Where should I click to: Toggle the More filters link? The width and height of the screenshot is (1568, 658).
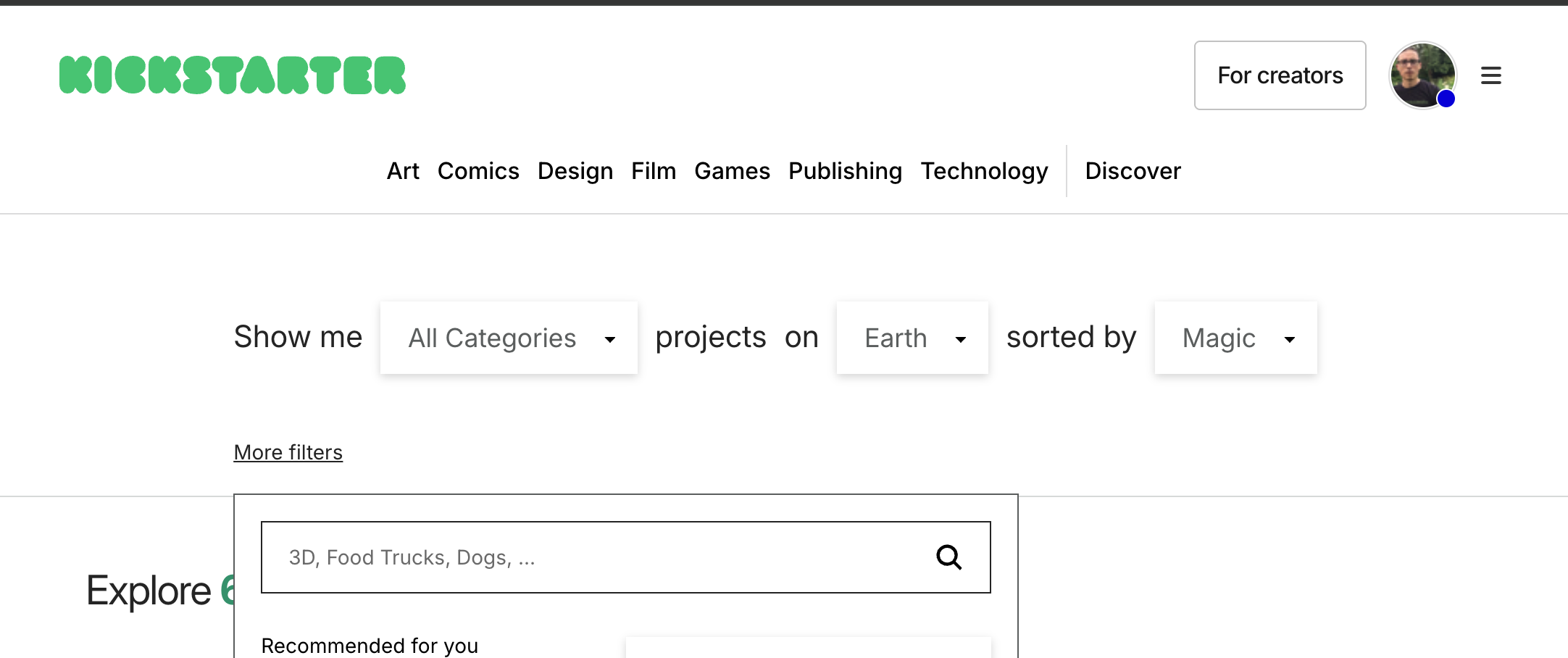(x=288, y=452)
